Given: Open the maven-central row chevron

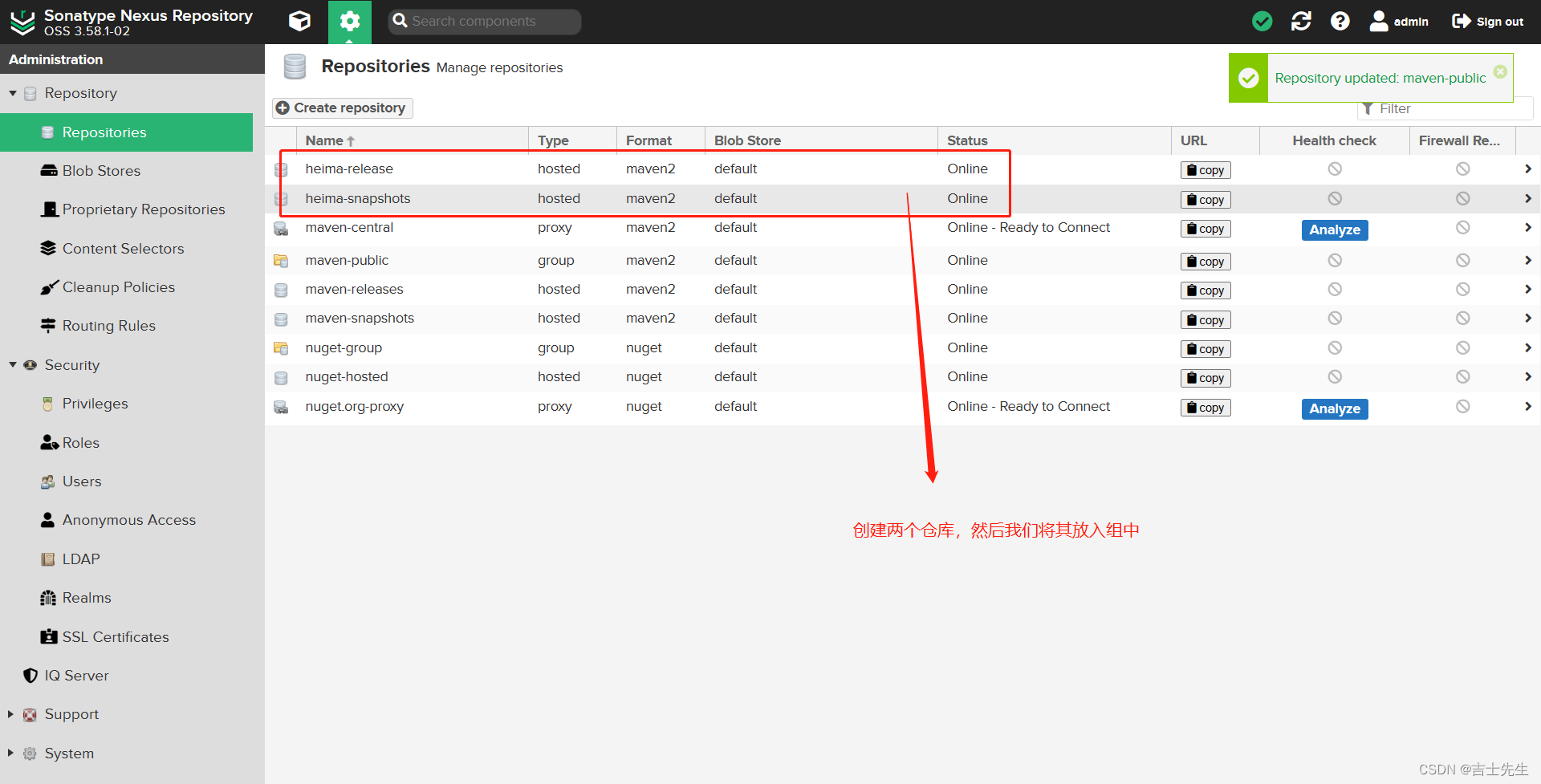Looking at the screenshot, I should 1528,227.
